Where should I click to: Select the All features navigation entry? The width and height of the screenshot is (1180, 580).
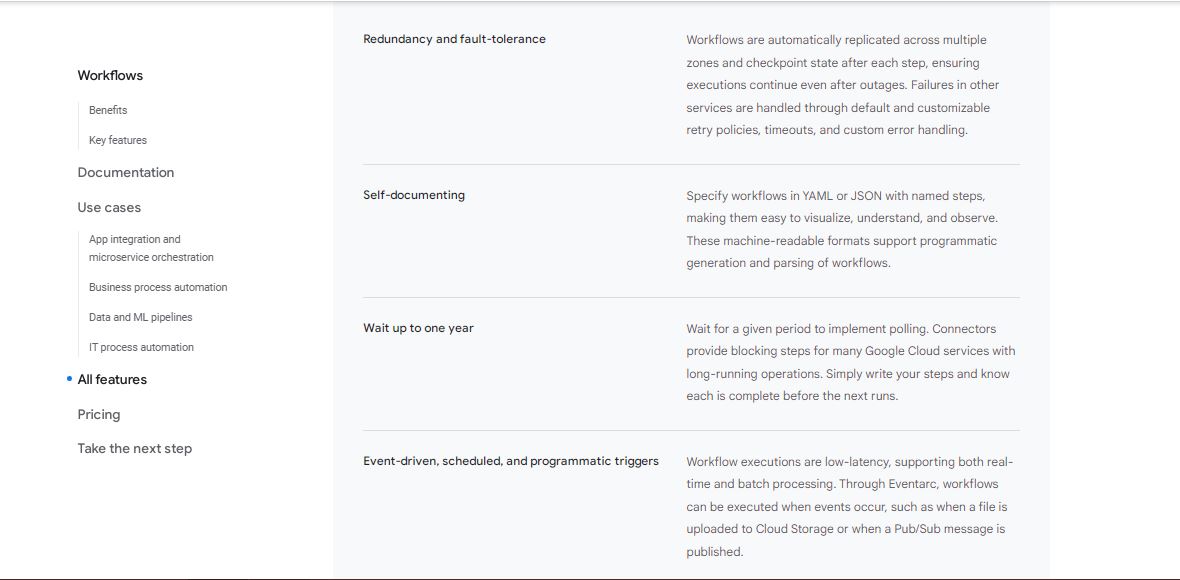(x=112, y=379)
